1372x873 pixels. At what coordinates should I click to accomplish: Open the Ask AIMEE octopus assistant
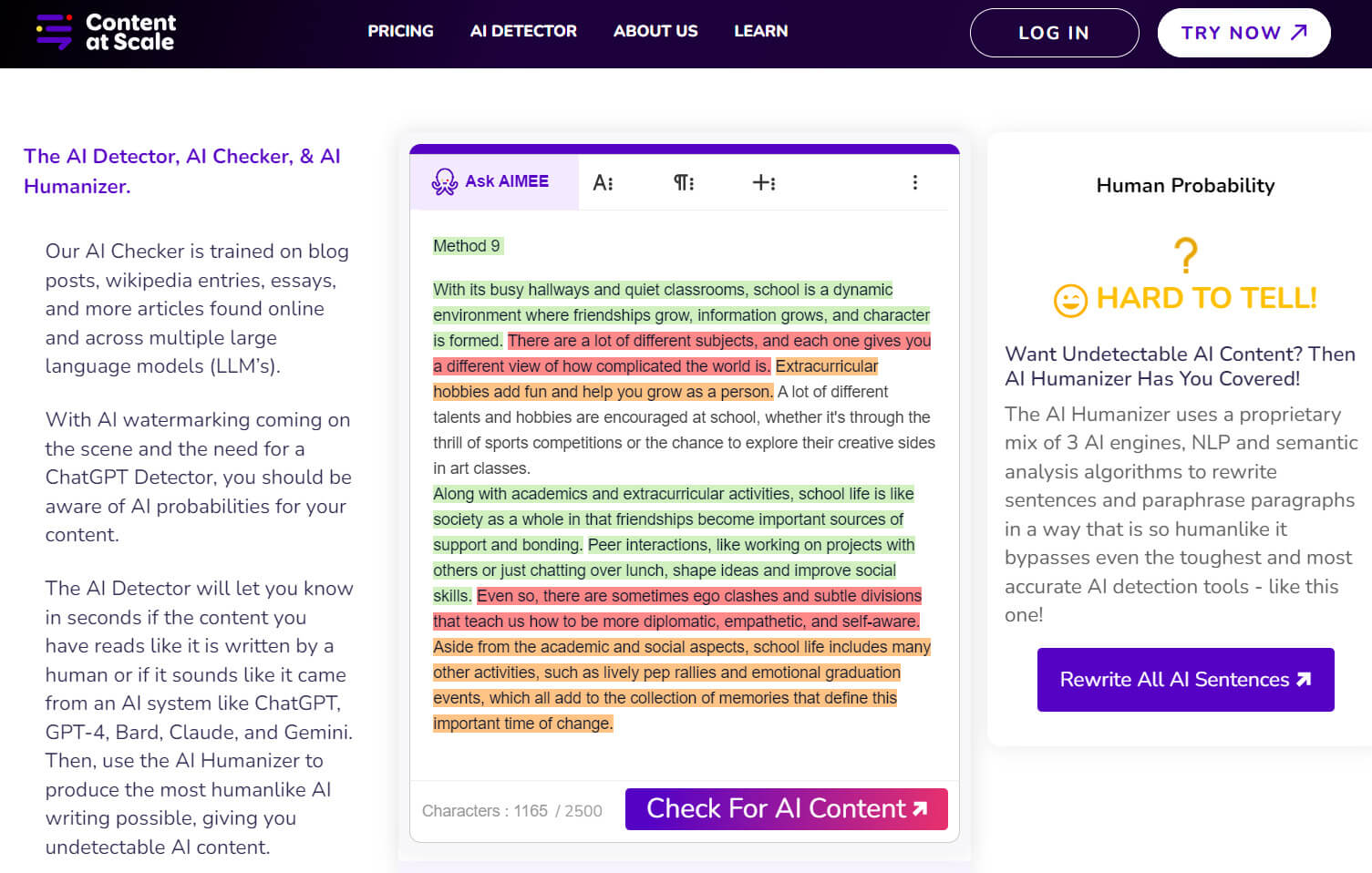pos(493,180)
